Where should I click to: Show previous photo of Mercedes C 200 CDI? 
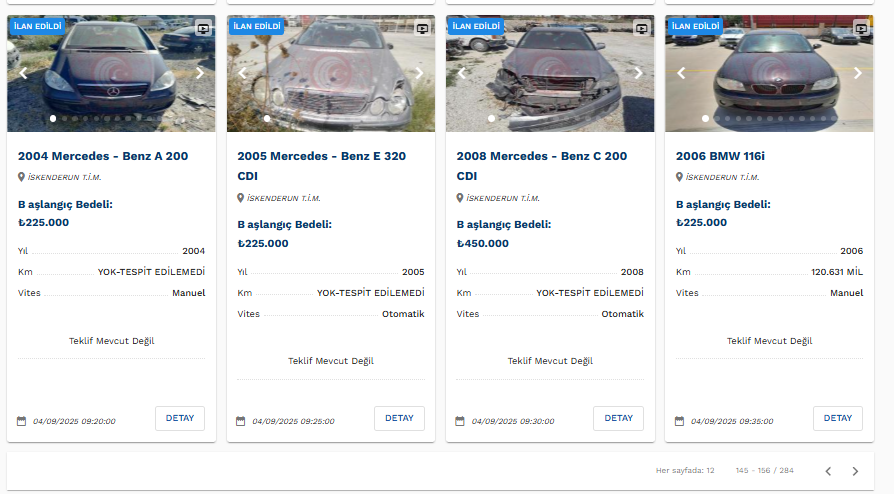(x=461, y=72)
